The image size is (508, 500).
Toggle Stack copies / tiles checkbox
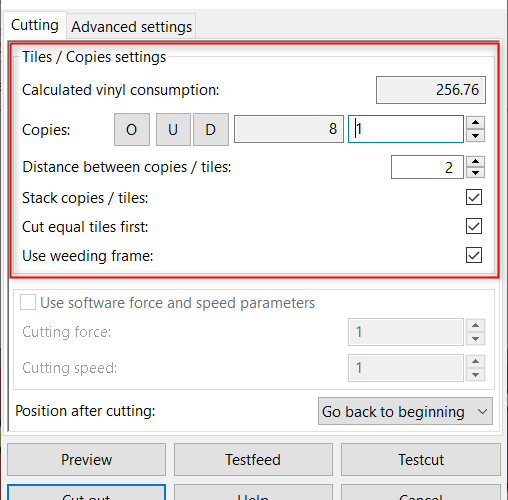474,197
